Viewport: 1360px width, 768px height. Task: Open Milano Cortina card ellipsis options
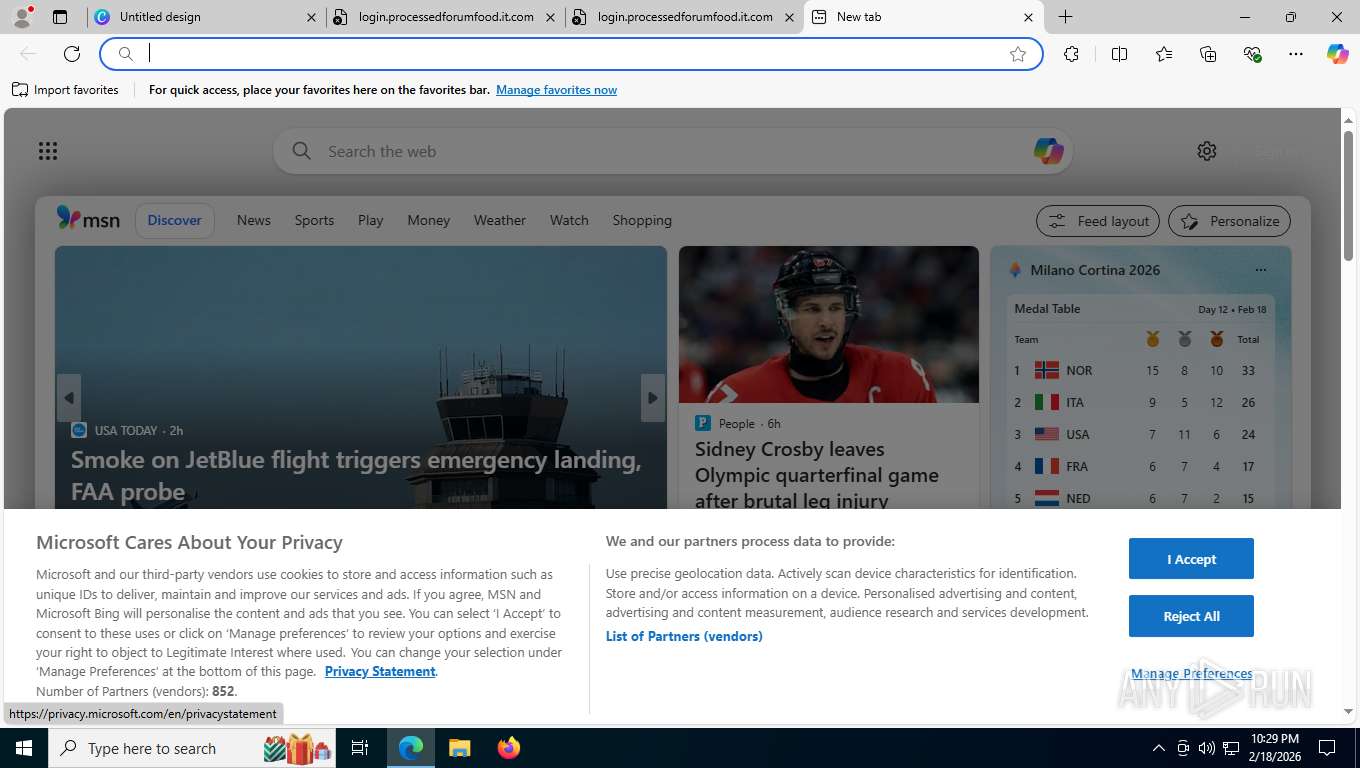pyautogui.click(x=1260, y=270)
